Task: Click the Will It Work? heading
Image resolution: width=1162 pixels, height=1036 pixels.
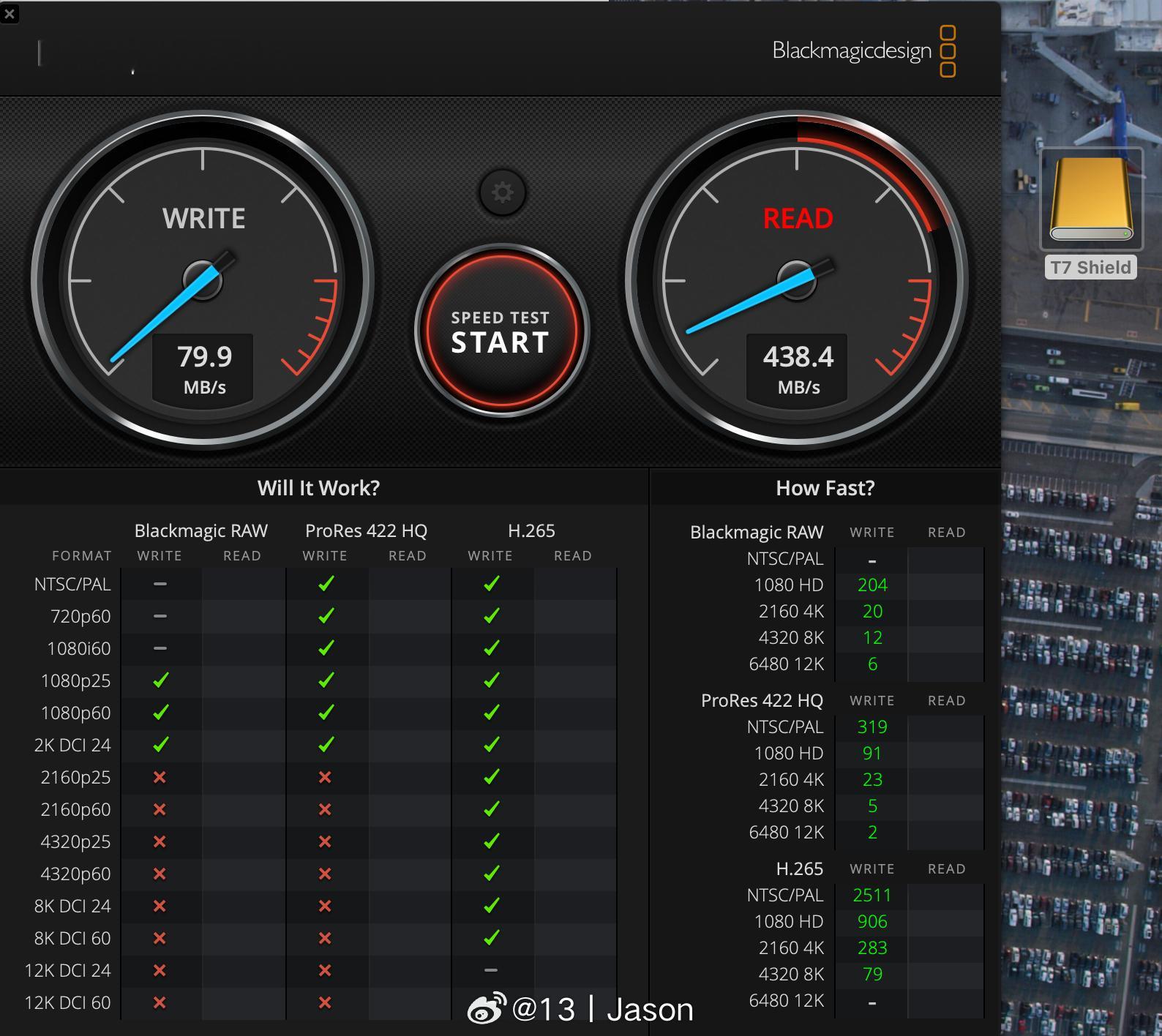Action: (318, 488)
